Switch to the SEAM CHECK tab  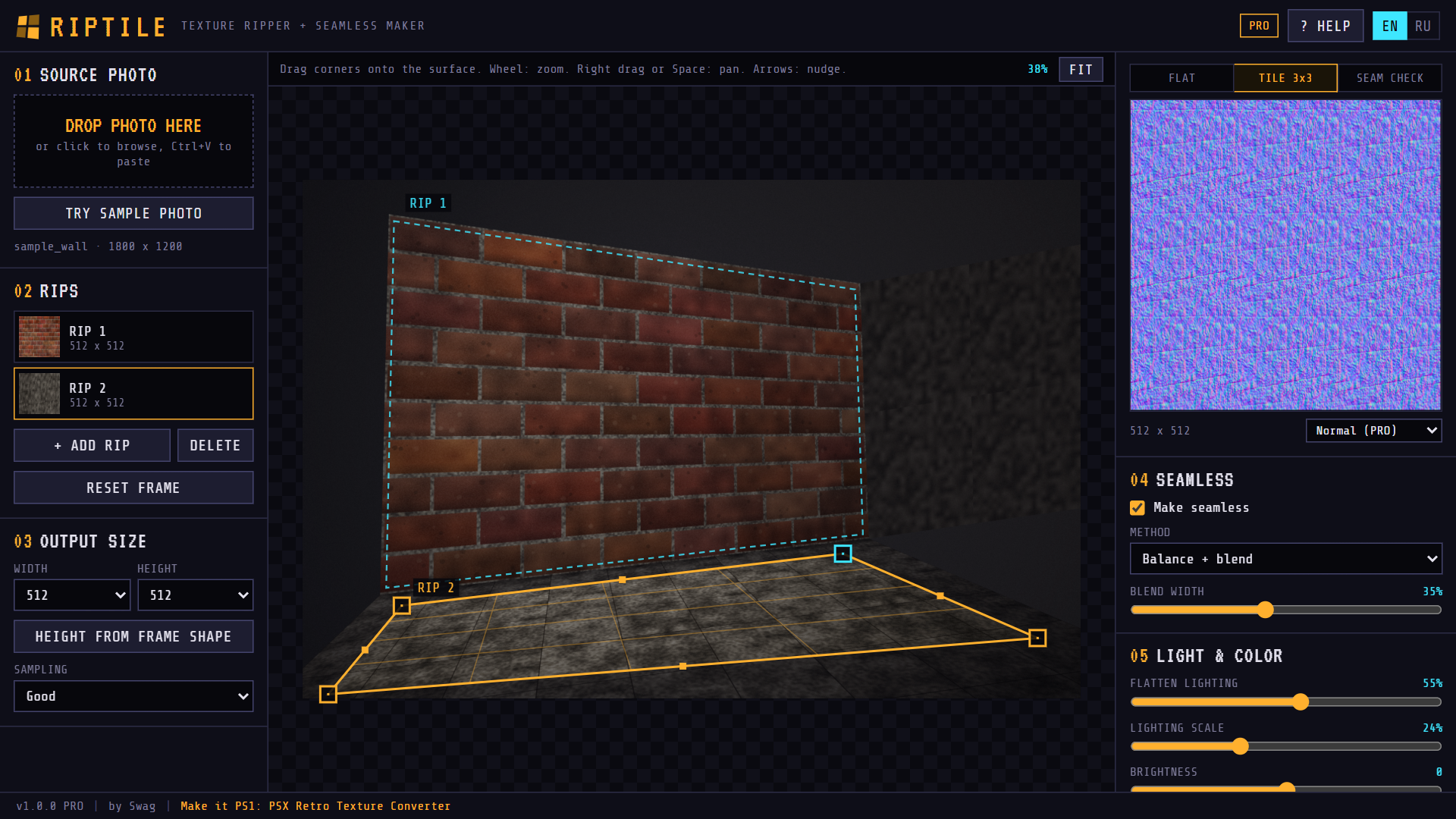click(1389, 78)
